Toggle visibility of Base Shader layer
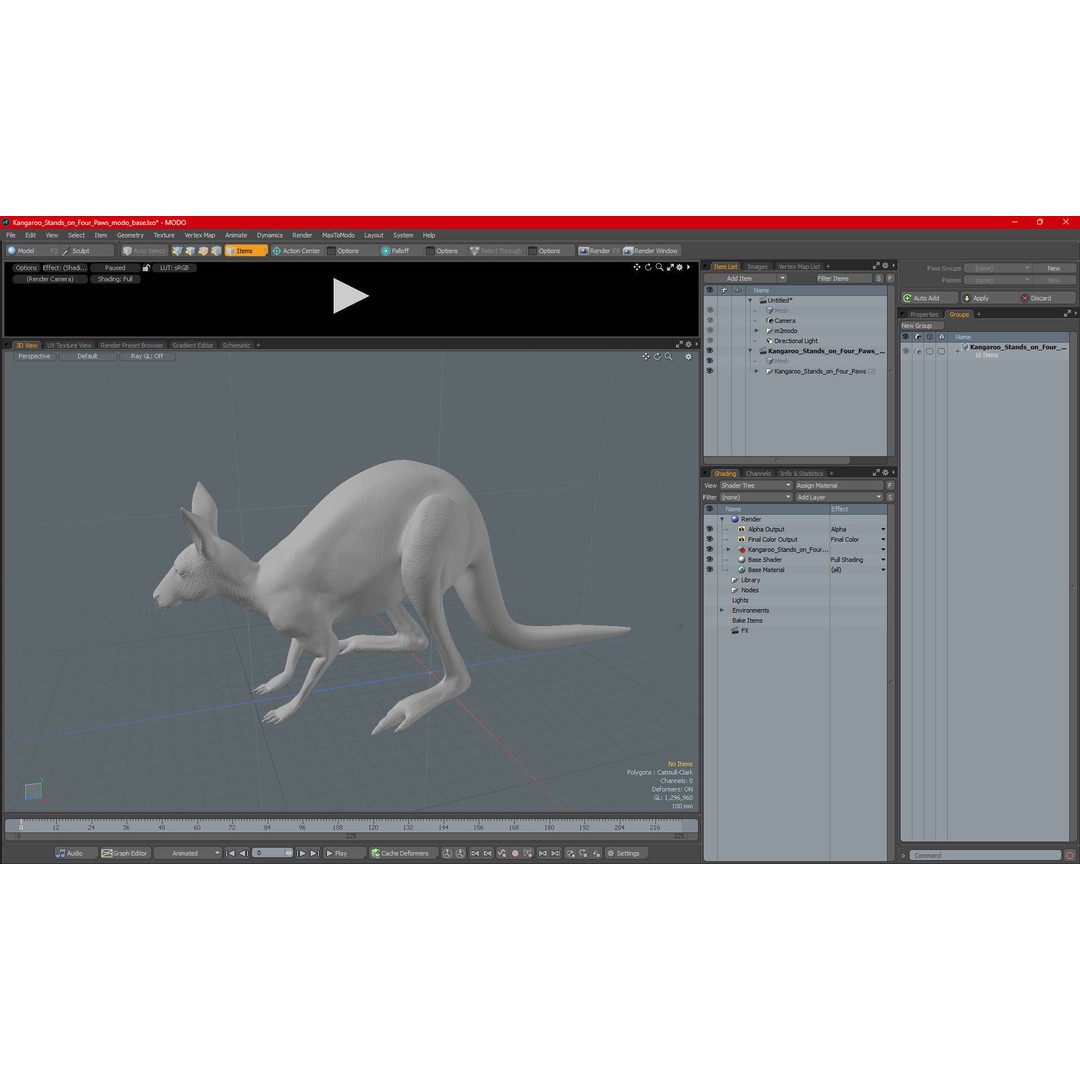 point(709,559)
